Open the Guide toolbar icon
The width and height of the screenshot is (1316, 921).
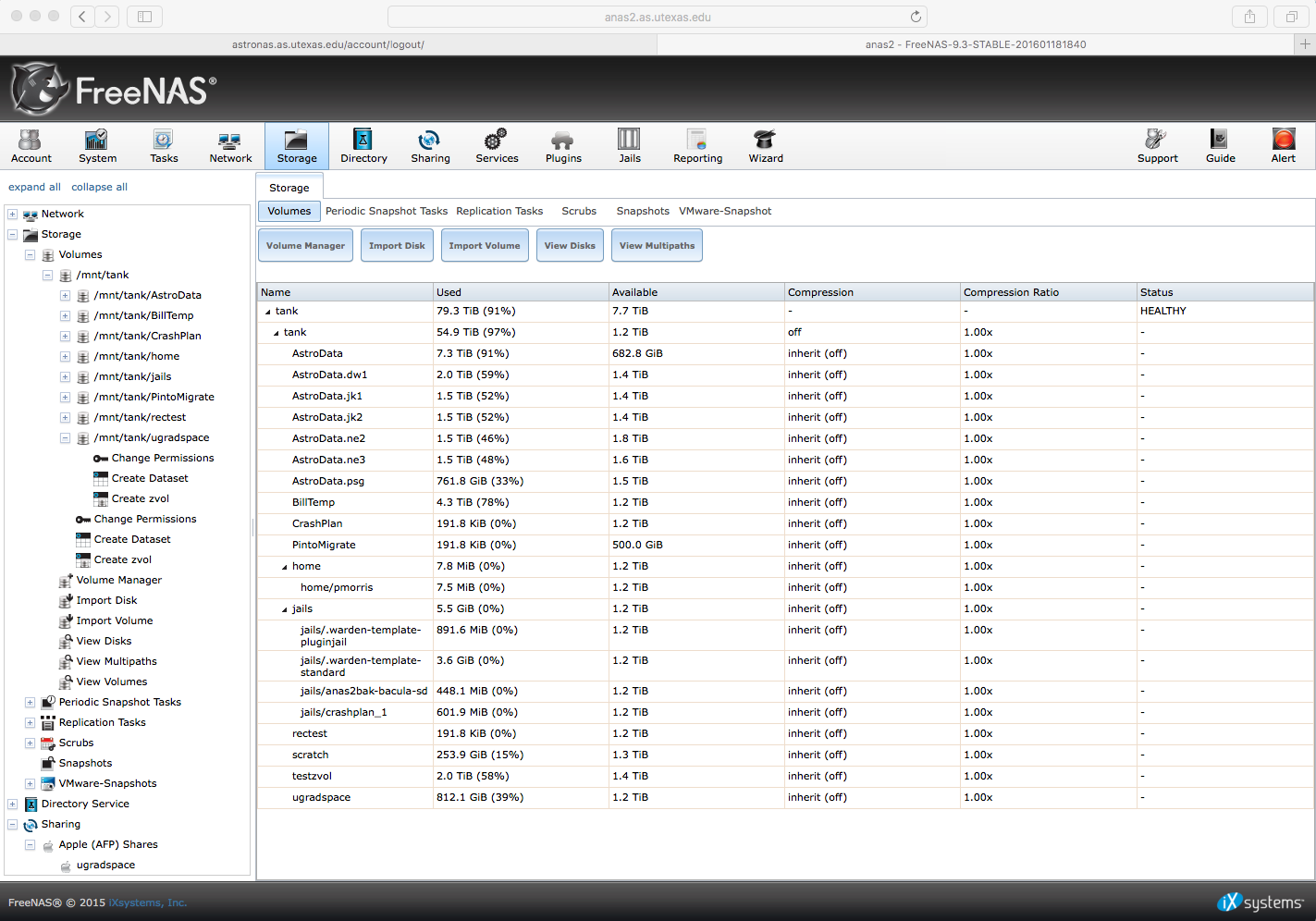tap(1220, 146)
